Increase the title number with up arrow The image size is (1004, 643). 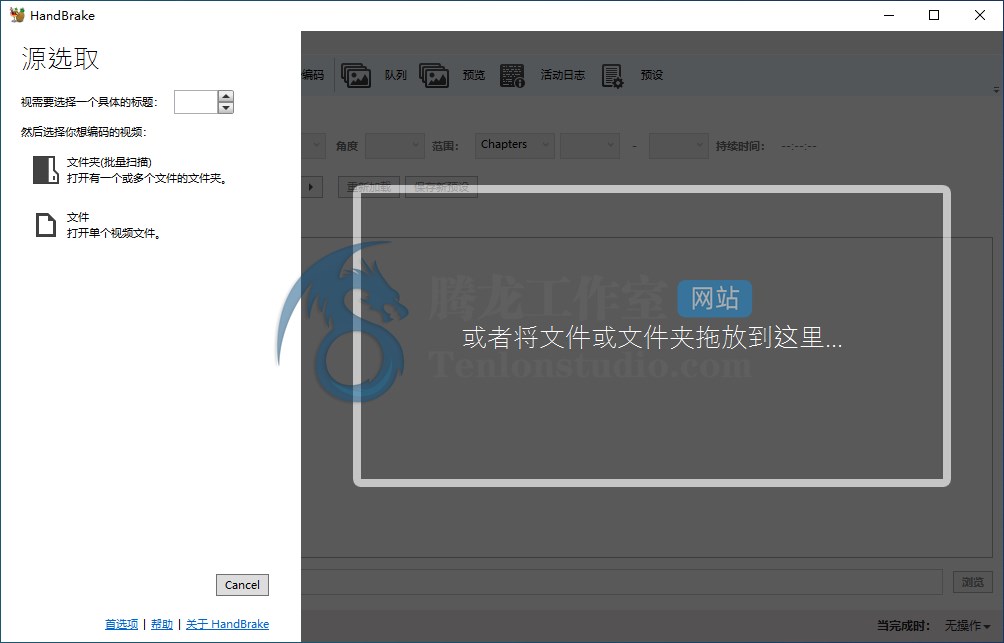tap(225, 96)
